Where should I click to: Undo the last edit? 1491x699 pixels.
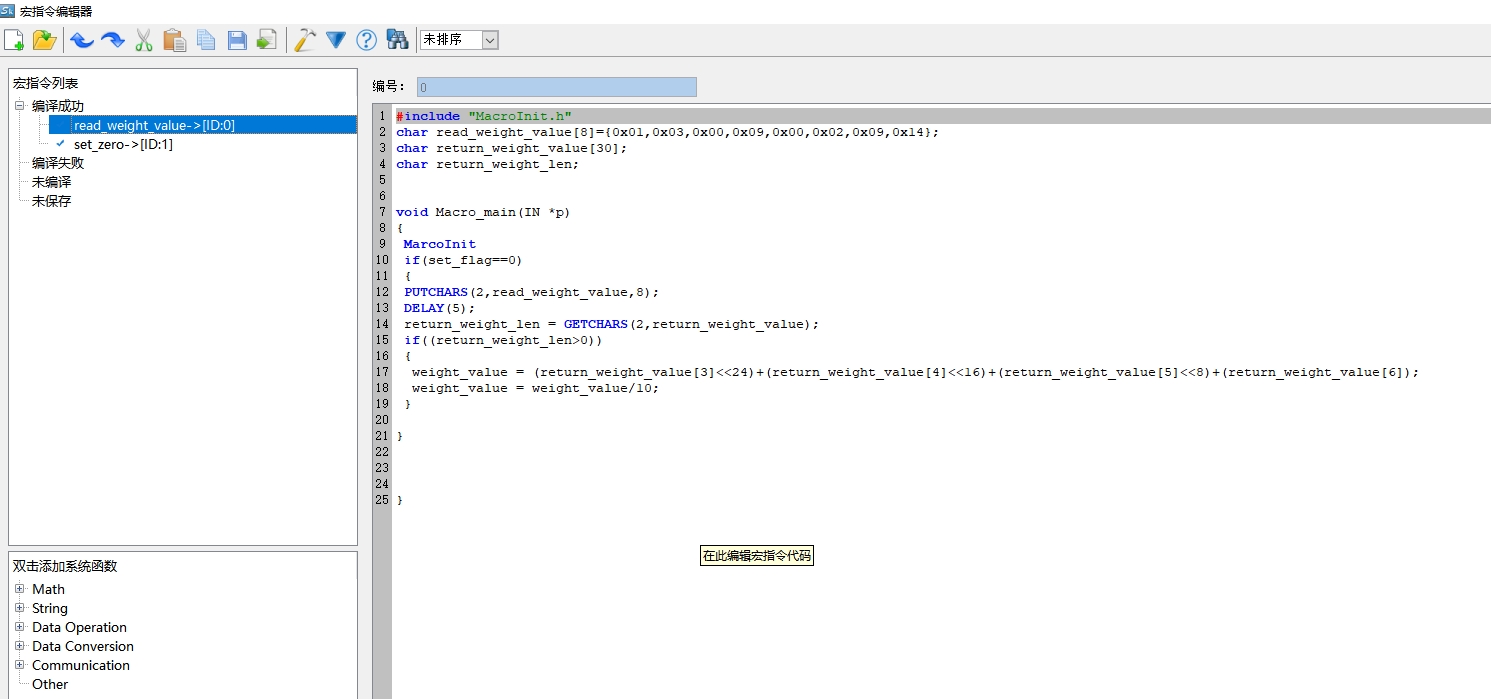(82, 40)
